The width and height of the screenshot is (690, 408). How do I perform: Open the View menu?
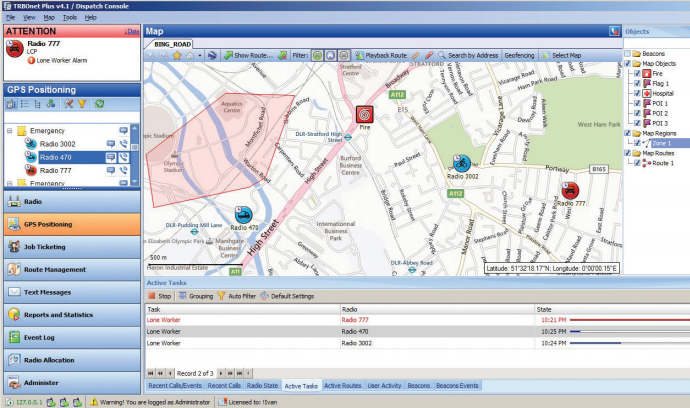29,18
